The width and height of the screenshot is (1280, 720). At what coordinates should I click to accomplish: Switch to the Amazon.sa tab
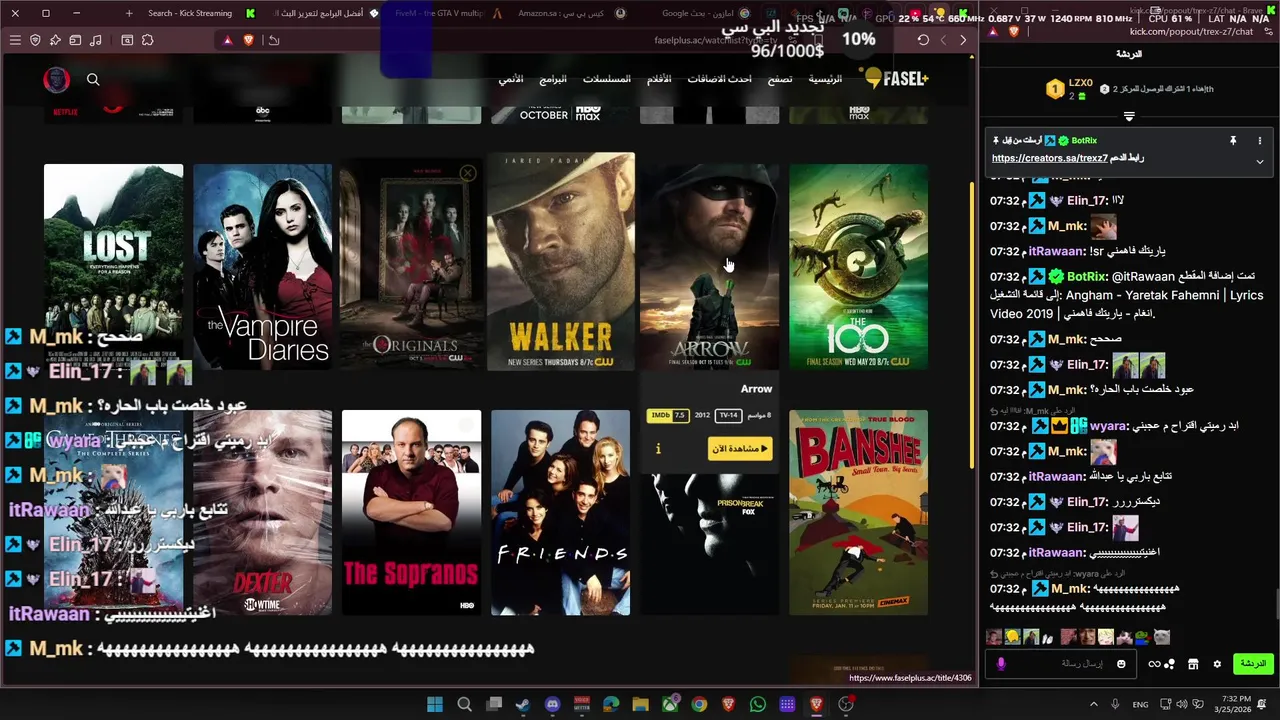coord(571,13)
